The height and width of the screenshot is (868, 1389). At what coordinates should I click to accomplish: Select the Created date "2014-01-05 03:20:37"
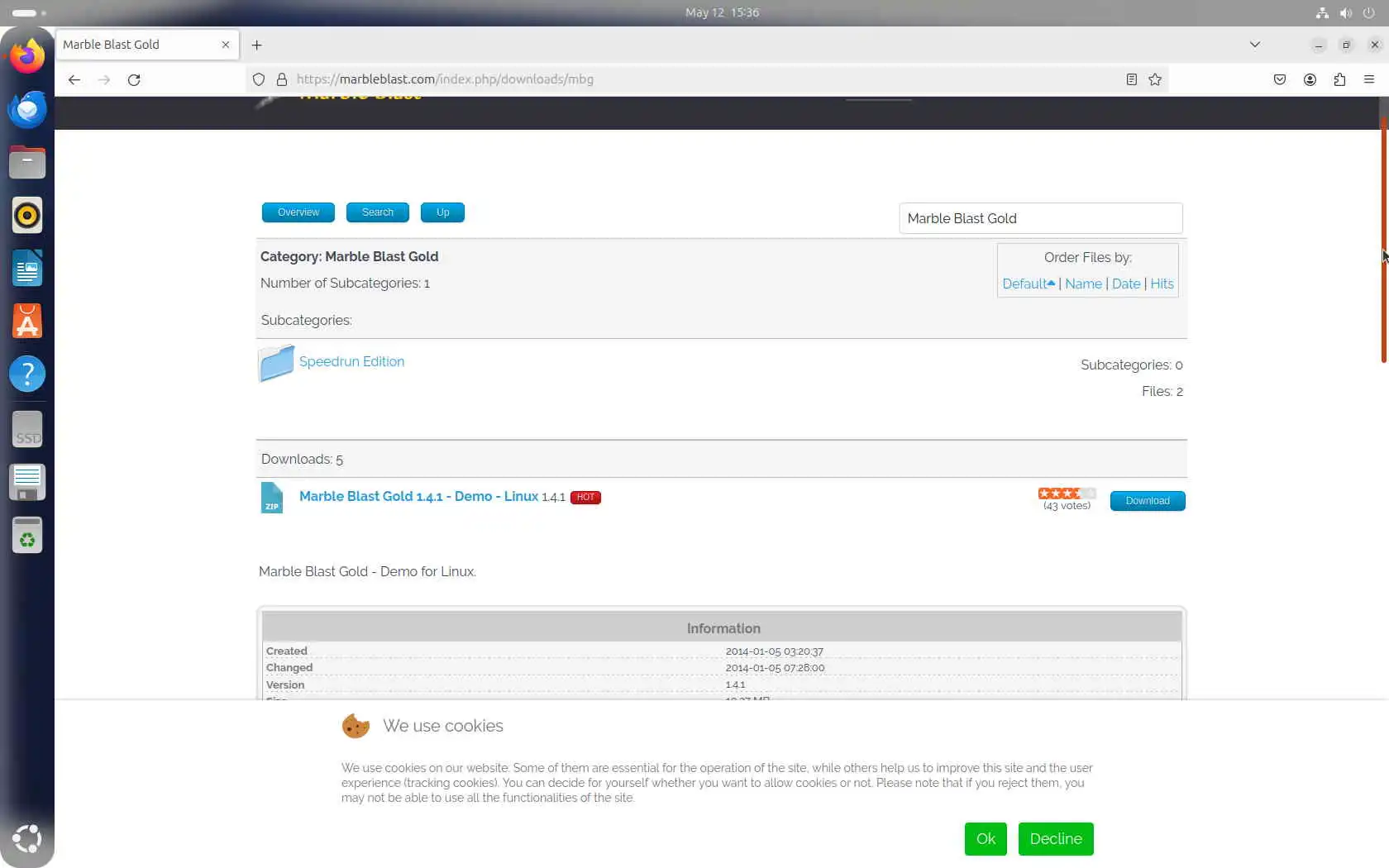click(774, 651)
